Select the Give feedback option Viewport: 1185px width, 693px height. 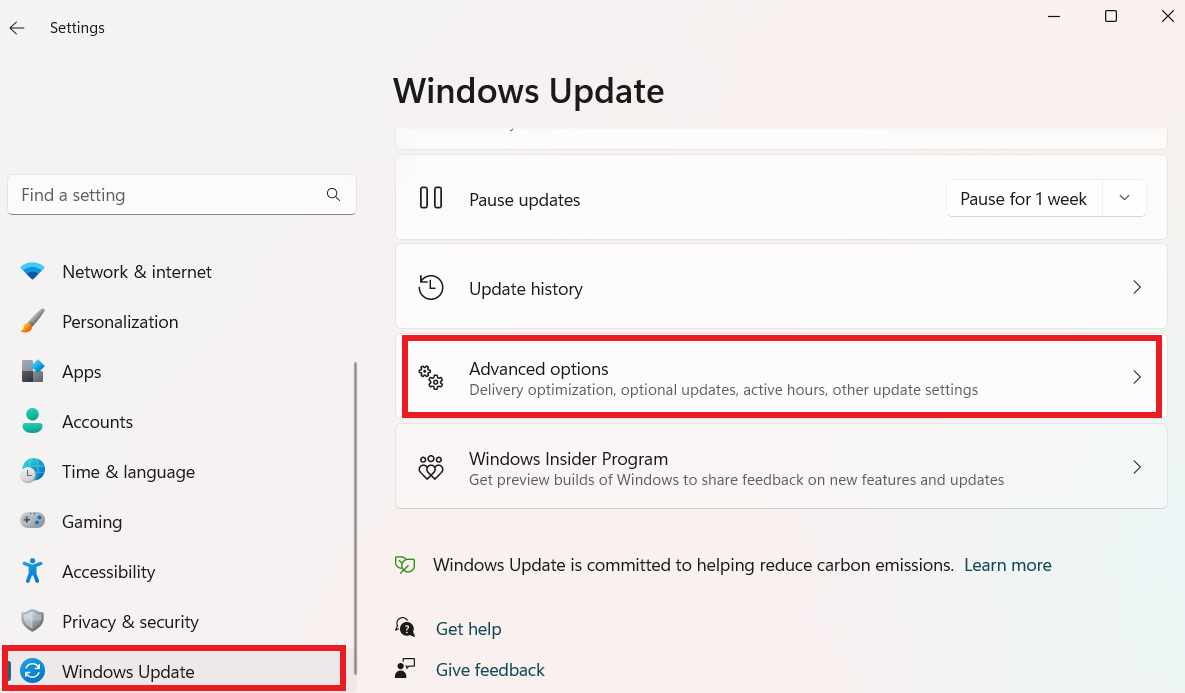click(x=490, y=669)
